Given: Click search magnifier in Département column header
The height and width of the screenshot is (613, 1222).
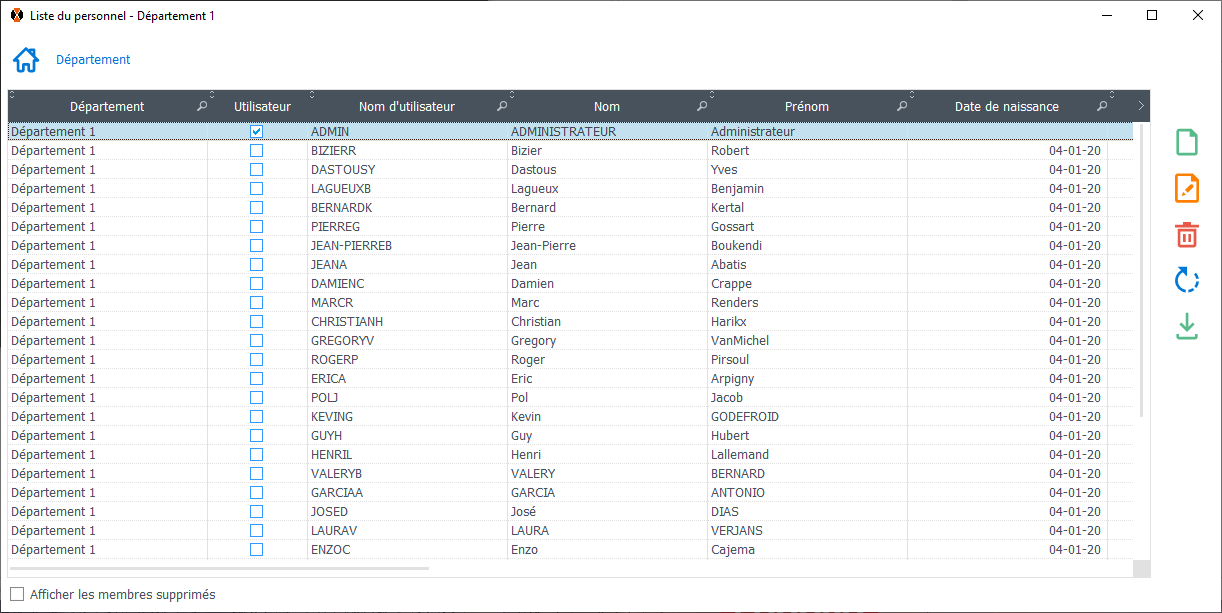Looking at the screenshot, I should 202,106.
